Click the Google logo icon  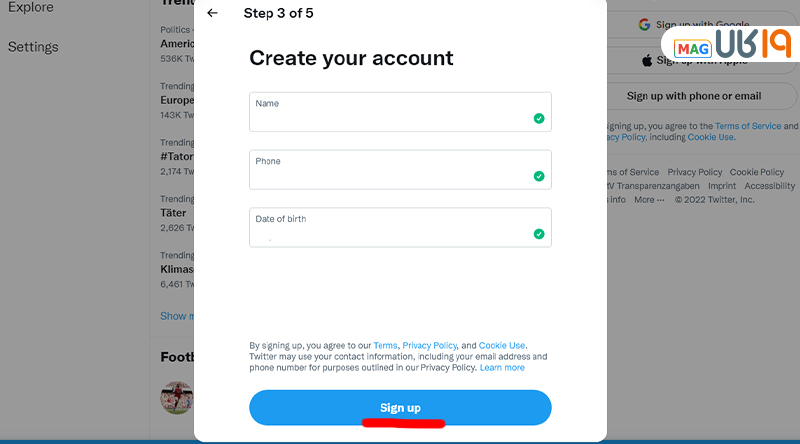click(644, 24)
